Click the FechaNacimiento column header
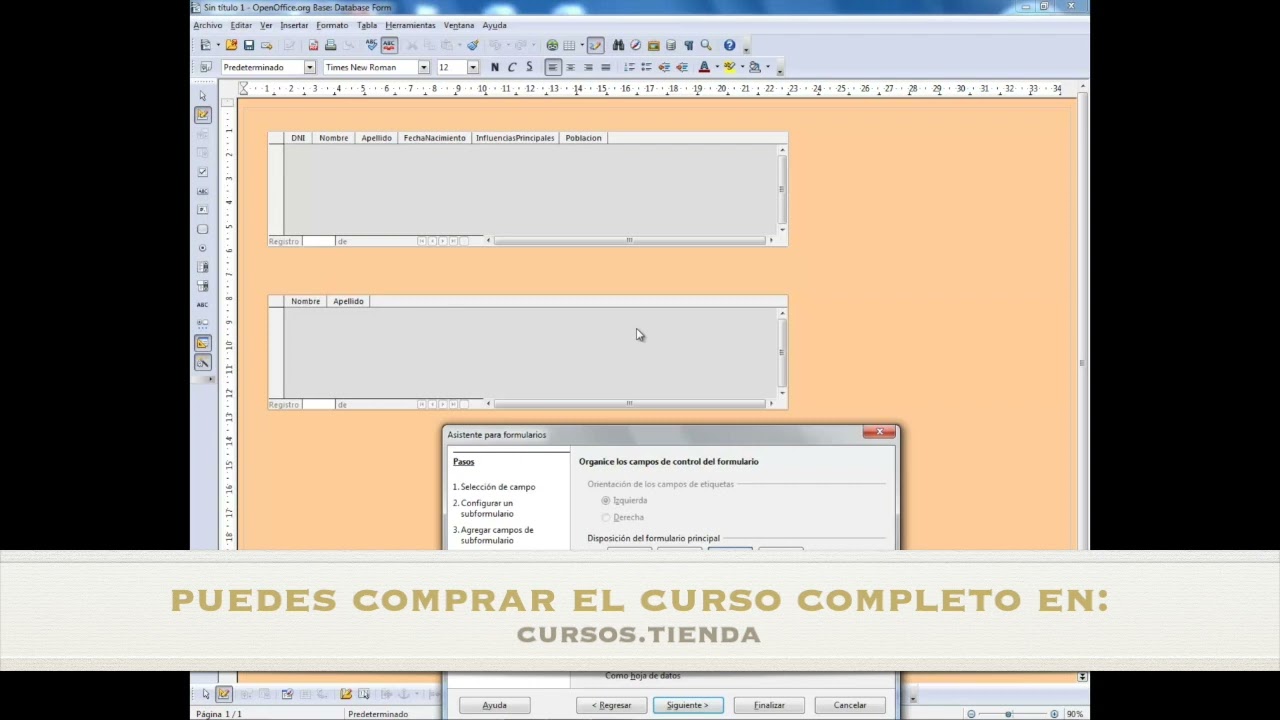This screenshot has height=720, width=1280. (x=435, y=138)
